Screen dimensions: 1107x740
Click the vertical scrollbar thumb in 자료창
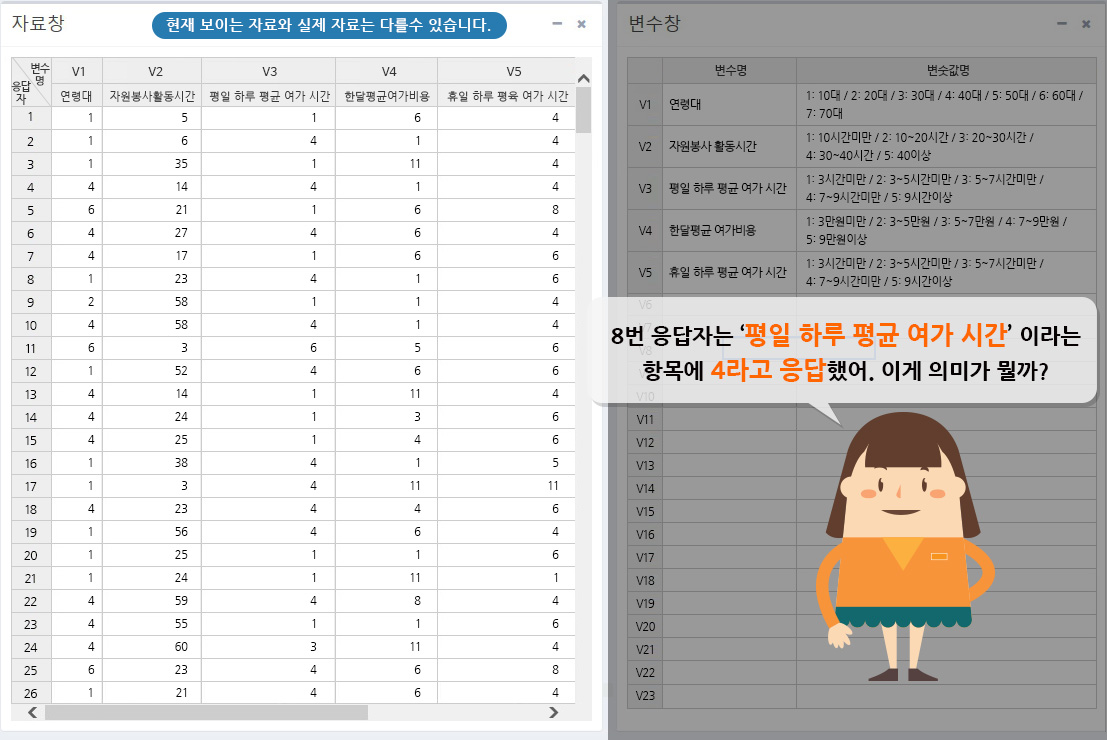pyautogui.click(x=583, y=109)
